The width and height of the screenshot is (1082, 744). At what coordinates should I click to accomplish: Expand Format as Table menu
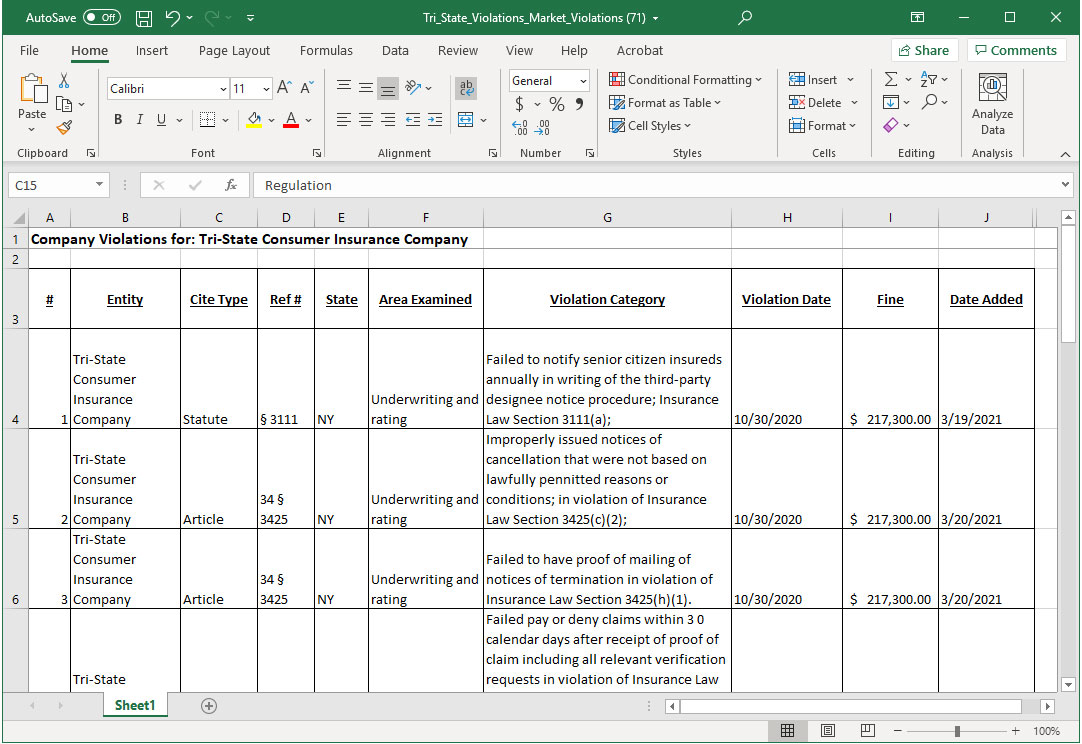(665, 103)
